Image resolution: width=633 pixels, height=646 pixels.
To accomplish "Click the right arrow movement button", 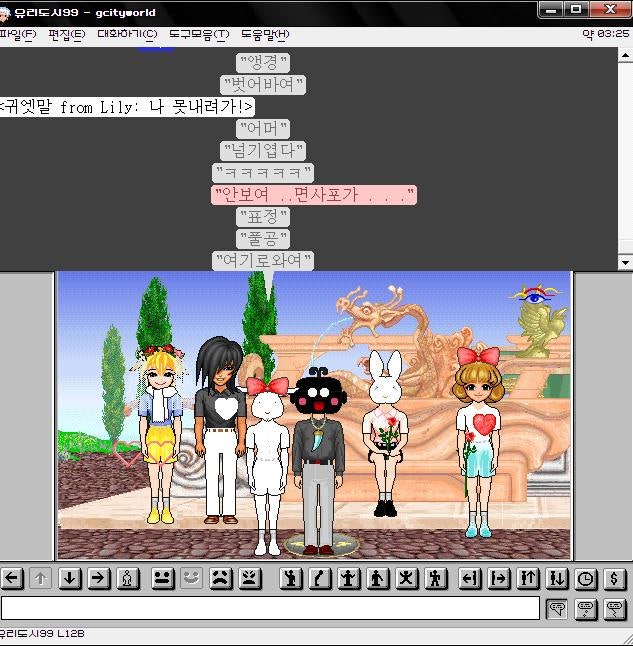I will point(99,578).
